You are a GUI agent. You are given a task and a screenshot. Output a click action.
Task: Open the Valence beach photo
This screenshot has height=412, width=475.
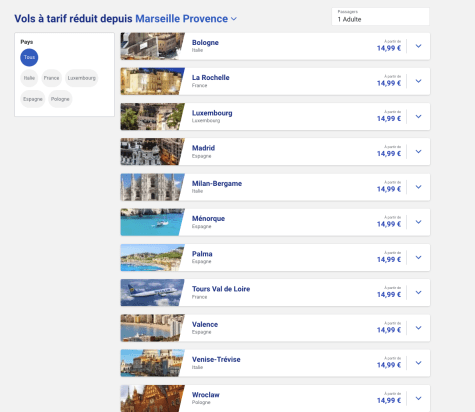click(152, 328)
